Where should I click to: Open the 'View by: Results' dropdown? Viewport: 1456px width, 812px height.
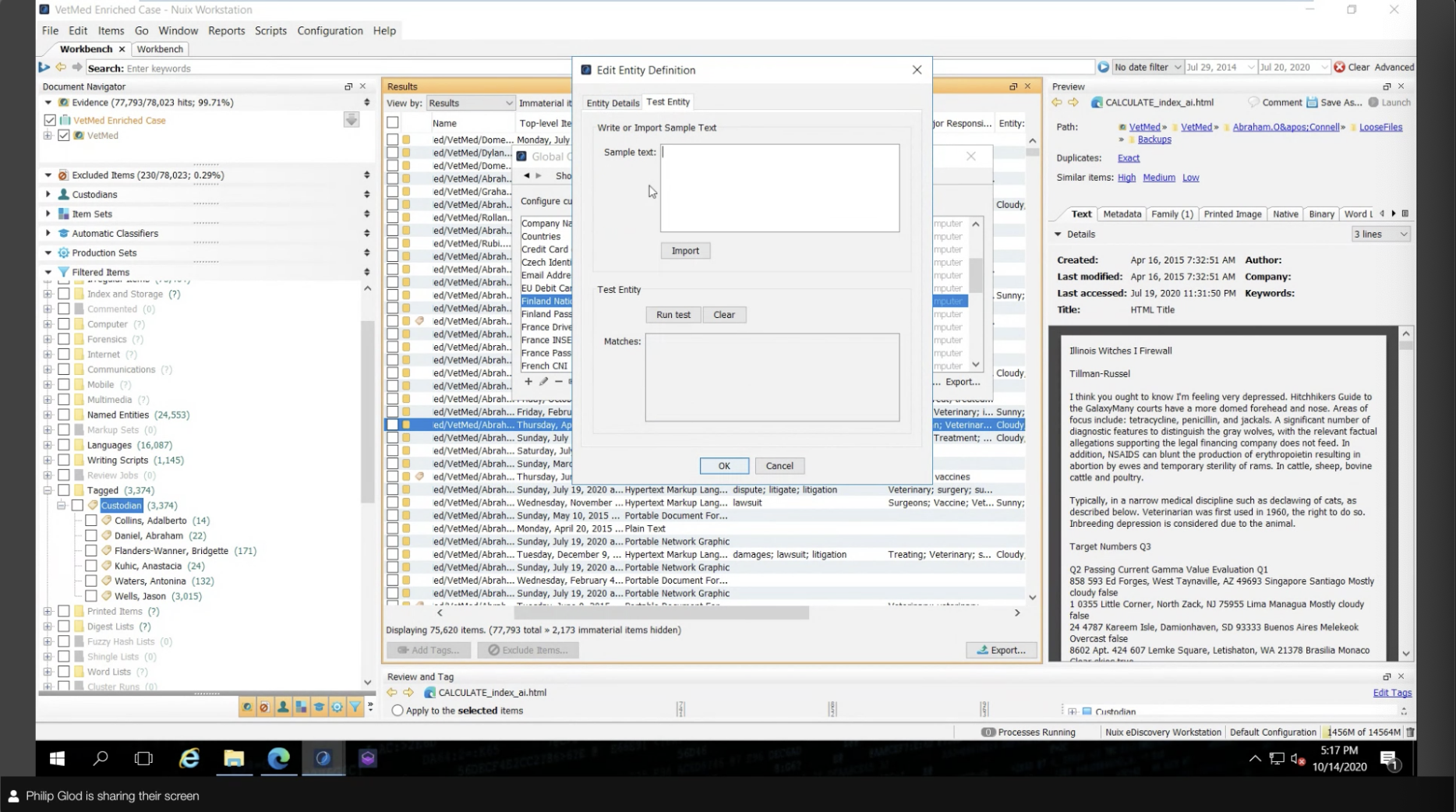tap(470, 102)
